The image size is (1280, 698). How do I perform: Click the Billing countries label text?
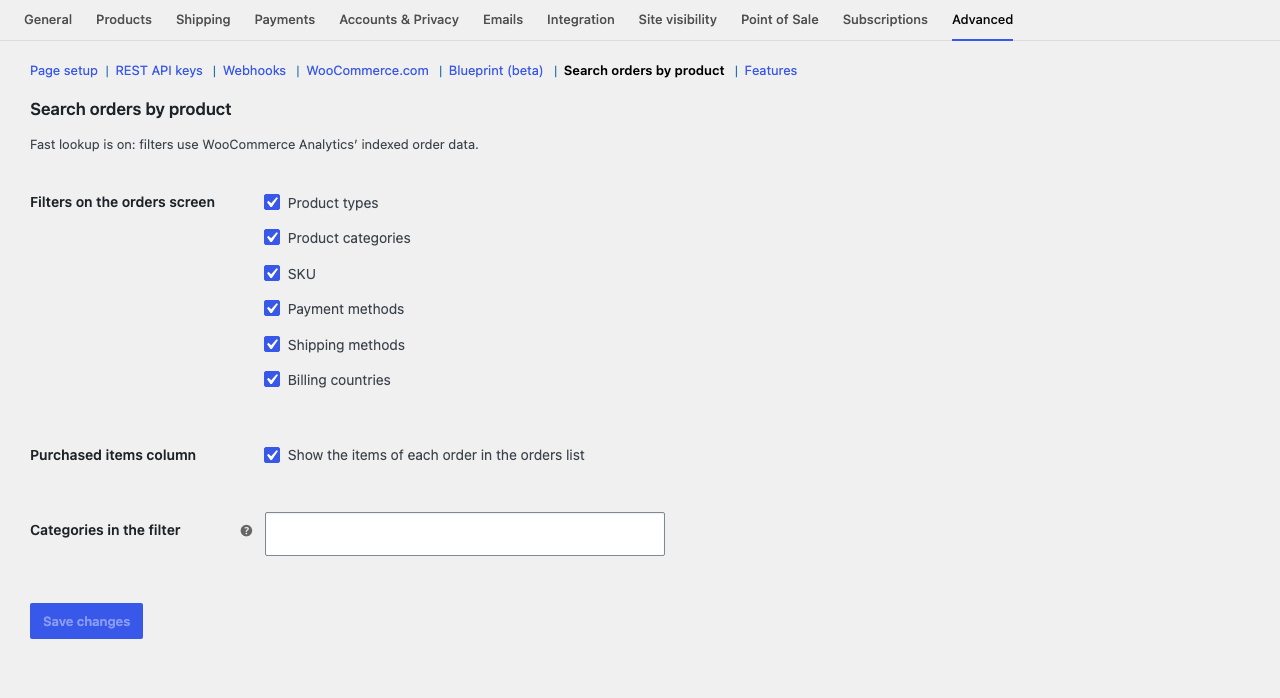pyautogui.click(x=339, y=380)
